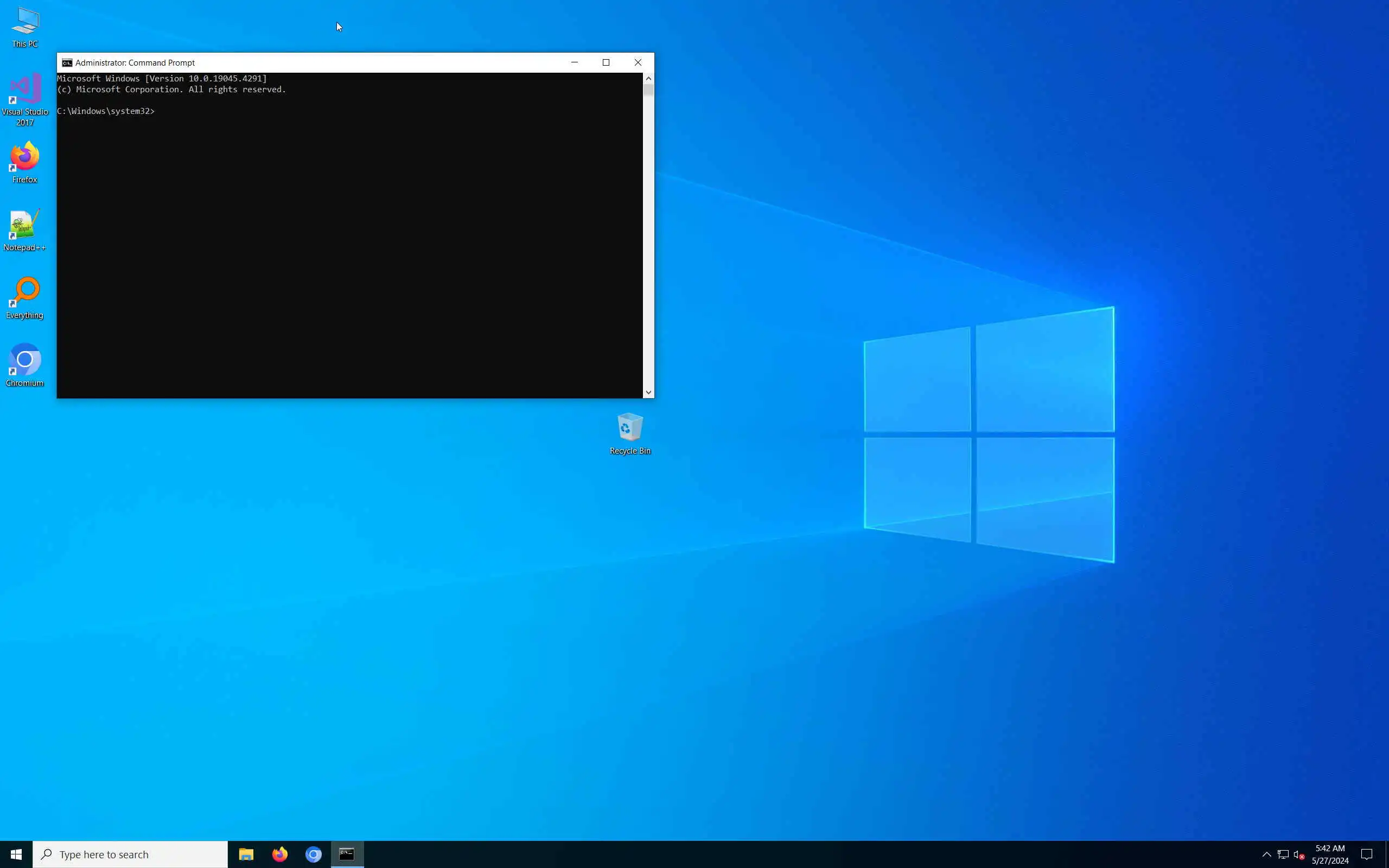Show hidden system tray icons
This screenshot has height=868, width=1389.
click(1266, 854)
